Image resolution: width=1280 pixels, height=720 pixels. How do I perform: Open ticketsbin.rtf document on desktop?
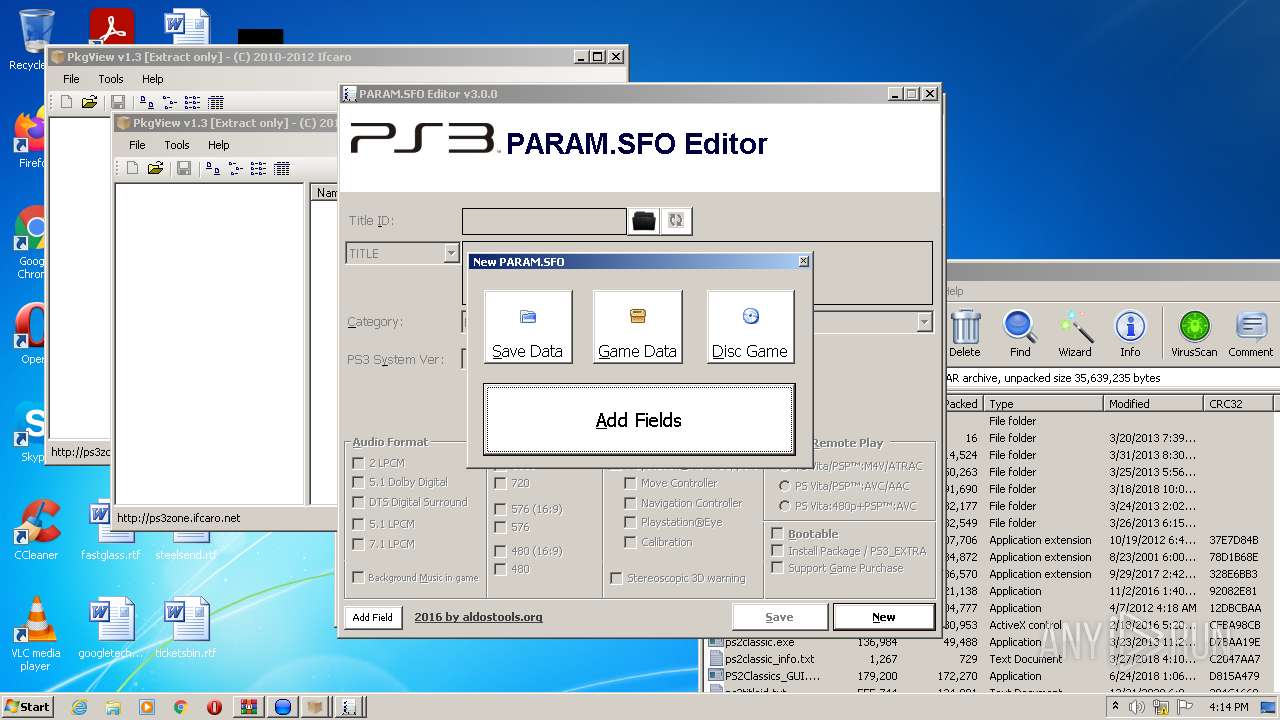pos(185,628)
